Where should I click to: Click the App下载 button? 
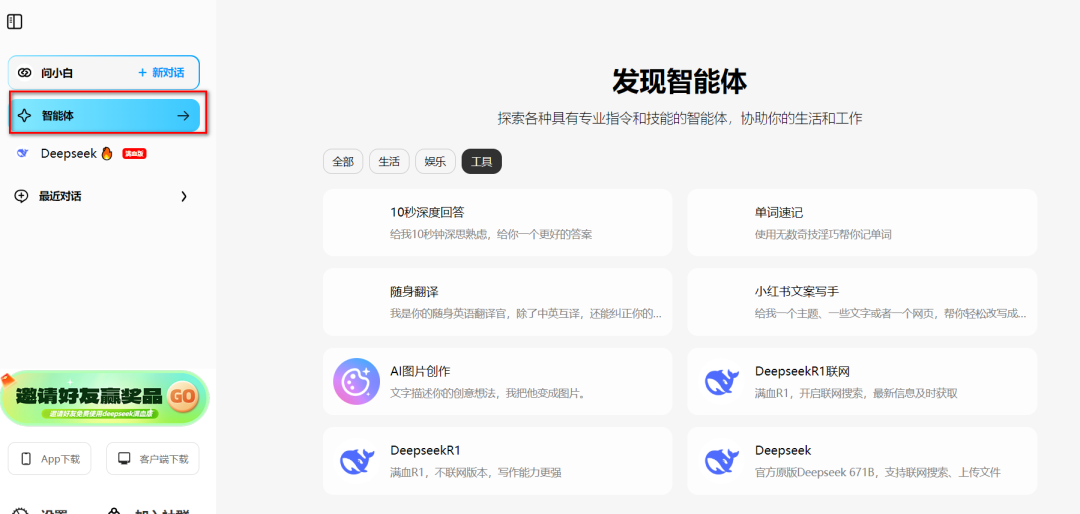pyautogui.click(x=50, y=459)
